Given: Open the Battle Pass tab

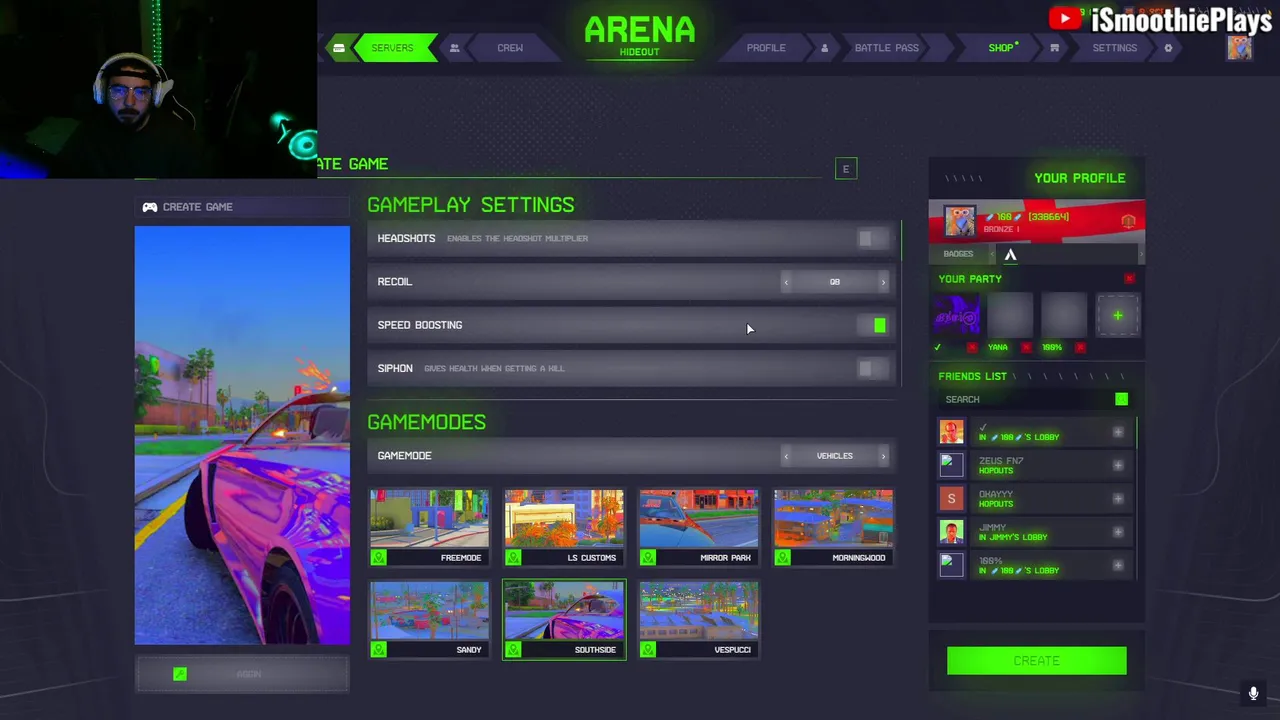Looking at the screenshot, I should coord(886,48).
